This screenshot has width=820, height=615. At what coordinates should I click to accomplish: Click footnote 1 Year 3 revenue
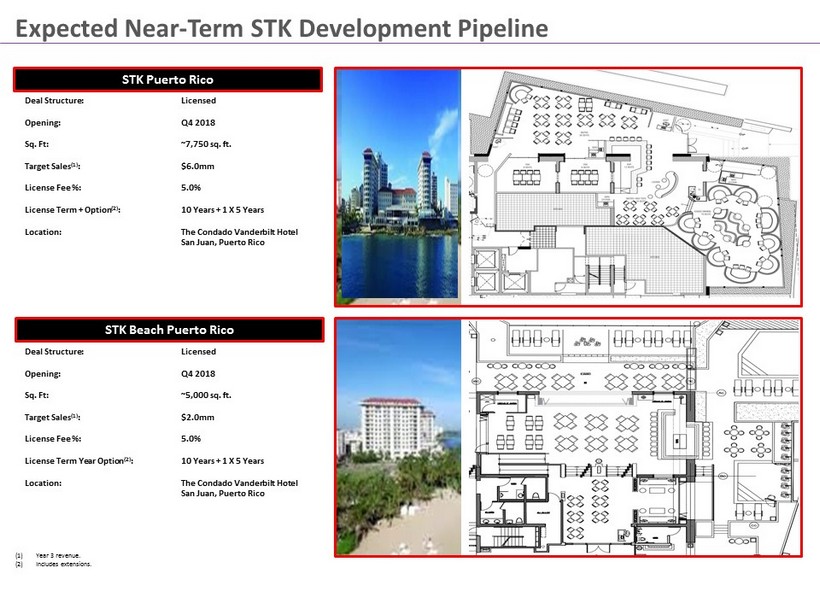[x=57, y=555]
